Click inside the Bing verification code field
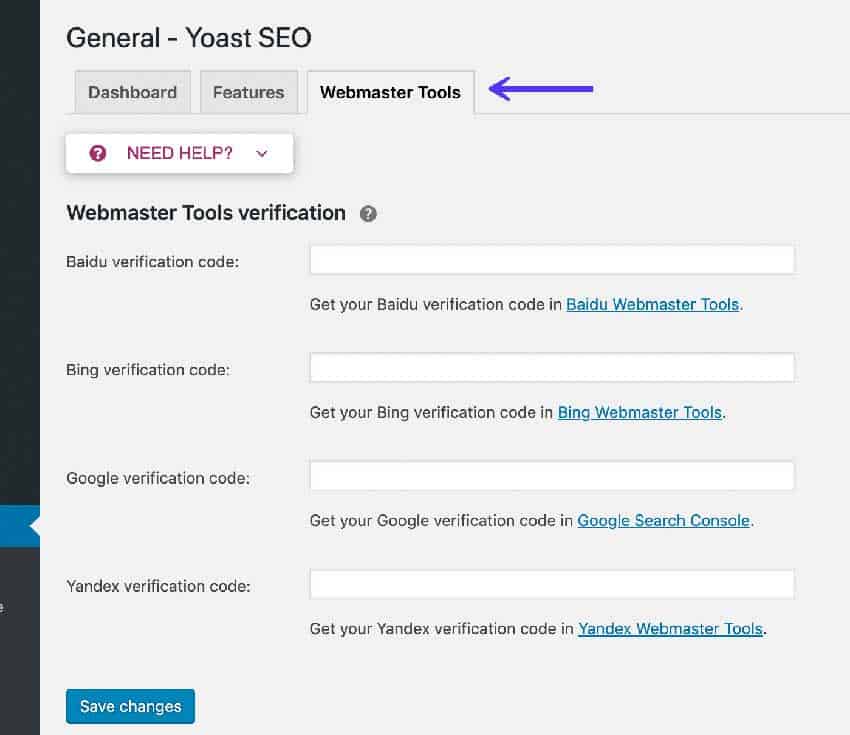The height and width of the screenshot is (735, 850). click(x=551, y=367)
